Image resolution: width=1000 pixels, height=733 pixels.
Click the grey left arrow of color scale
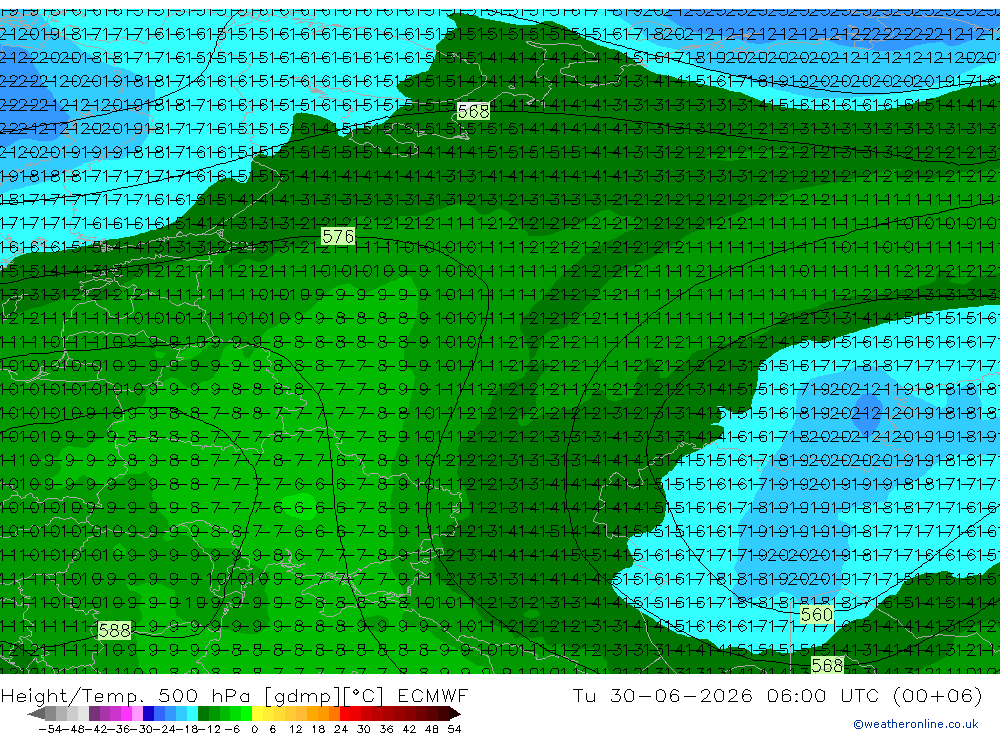click(x=36, y=714)
